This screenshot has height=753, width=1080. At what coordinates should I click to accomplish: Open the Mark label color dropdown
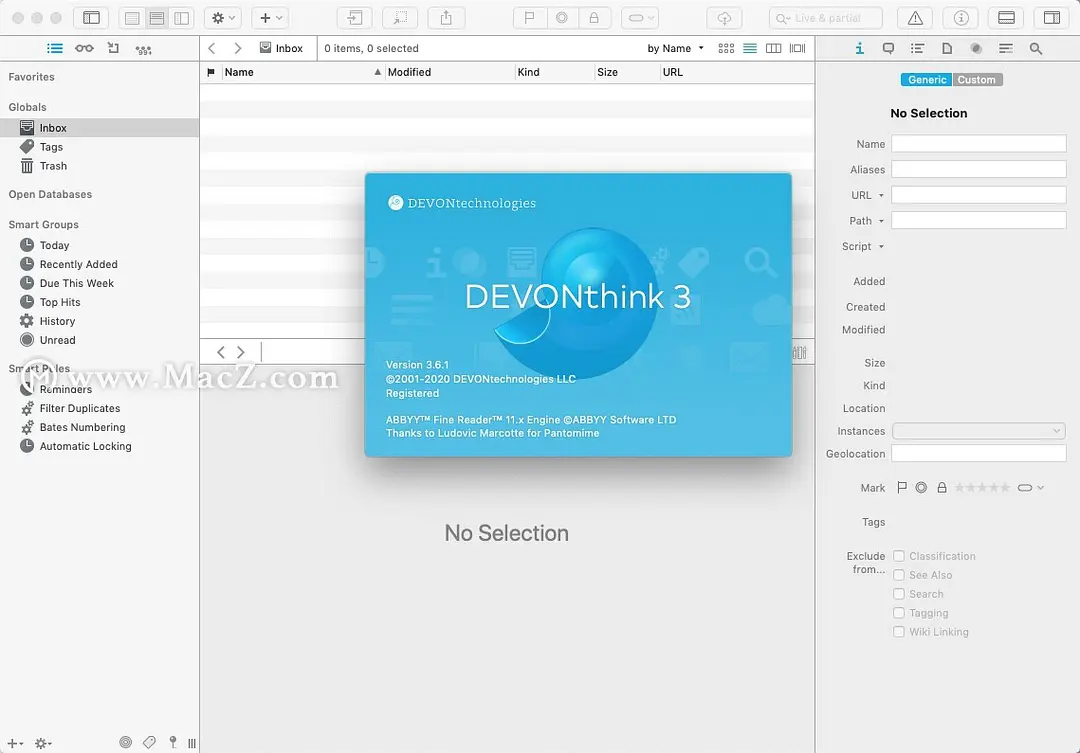pyautogui.click(x=1030, y=488)
